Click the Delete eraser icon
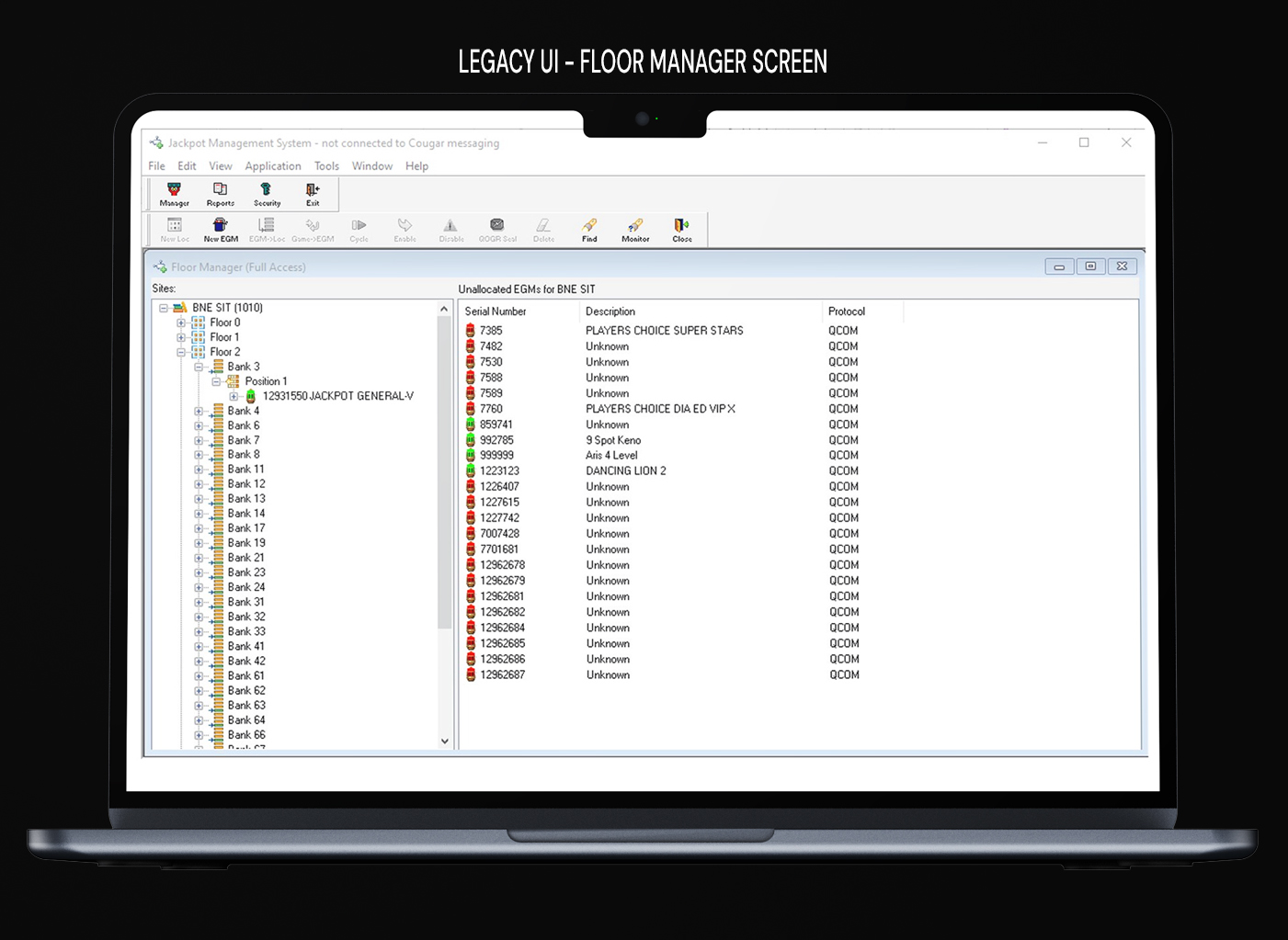Viewport: 1288px width, 940px height. pyautogui.click(x=543, y=230)
